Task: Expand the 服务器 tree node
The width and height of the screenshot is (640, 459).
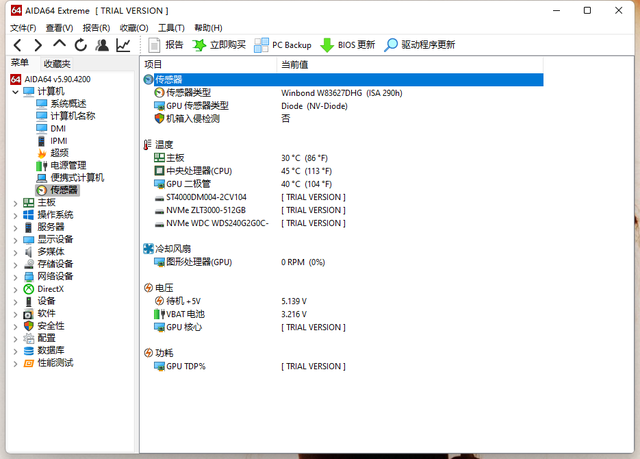Action: pos(15,228)
